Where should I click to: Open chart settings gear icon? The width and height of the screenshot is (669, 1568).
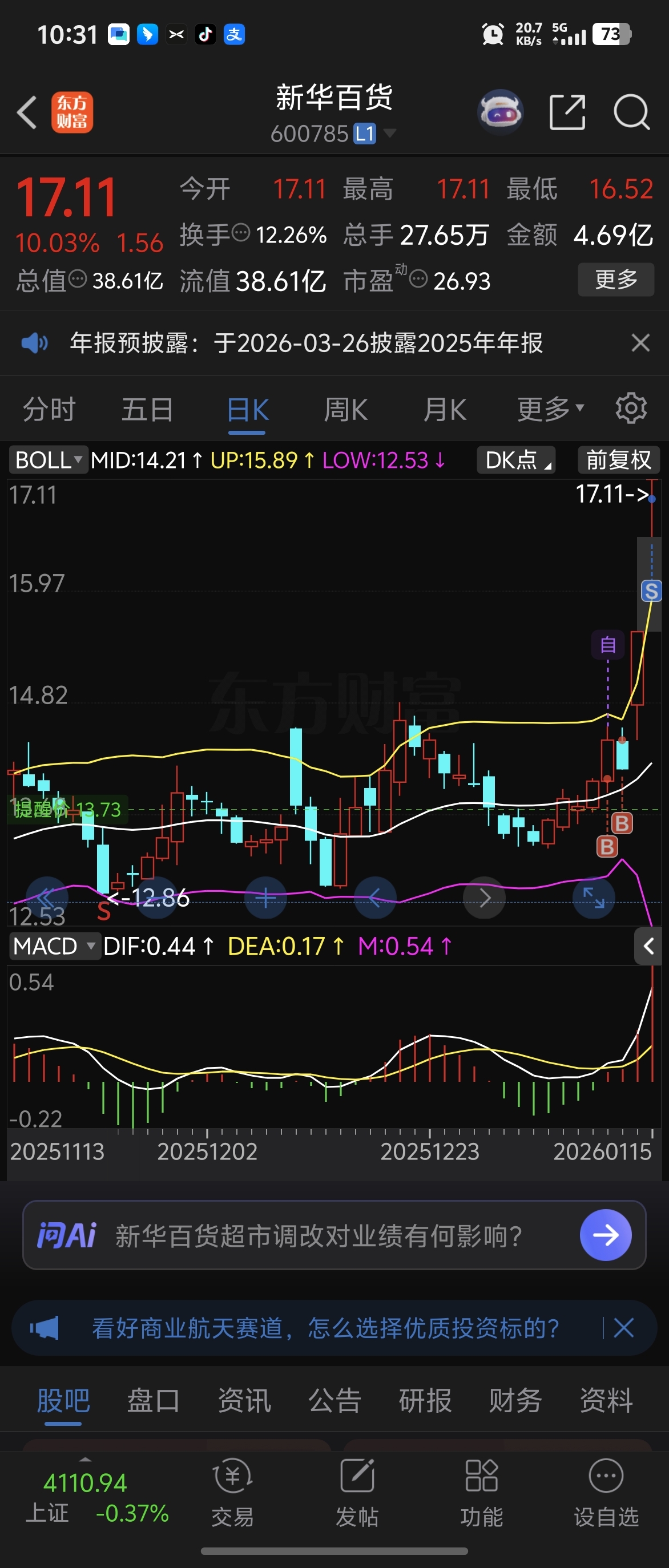coord(631,408)
